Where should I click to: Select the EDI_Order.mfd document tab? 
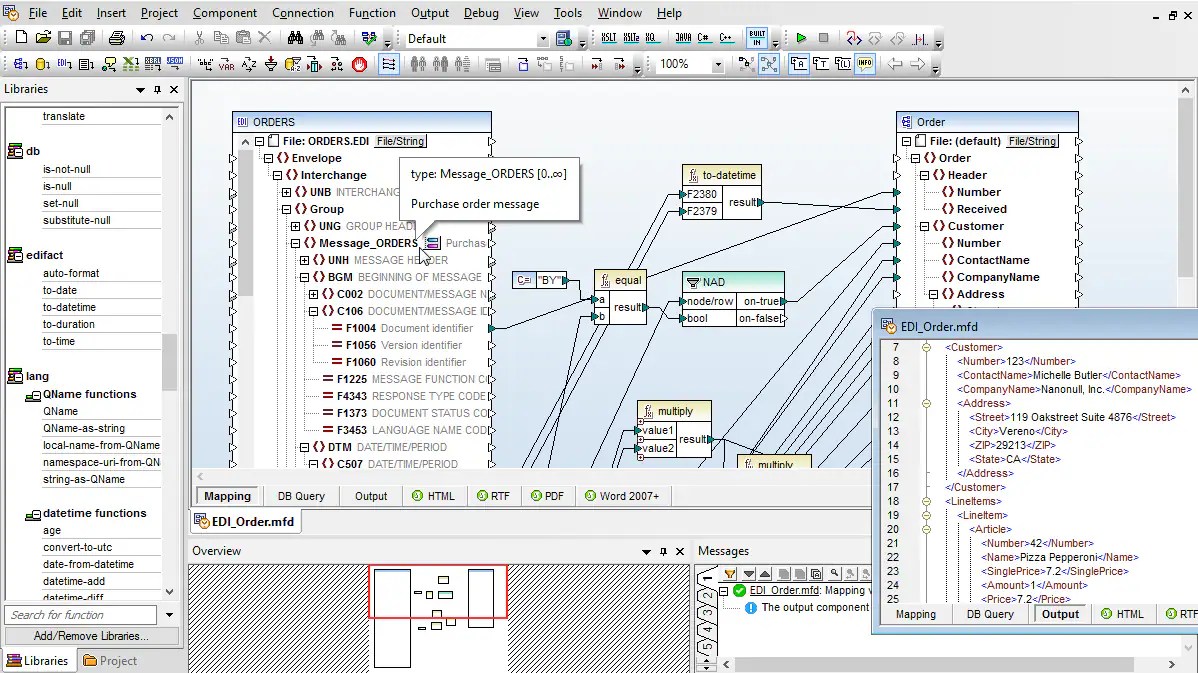coord(245,522)
